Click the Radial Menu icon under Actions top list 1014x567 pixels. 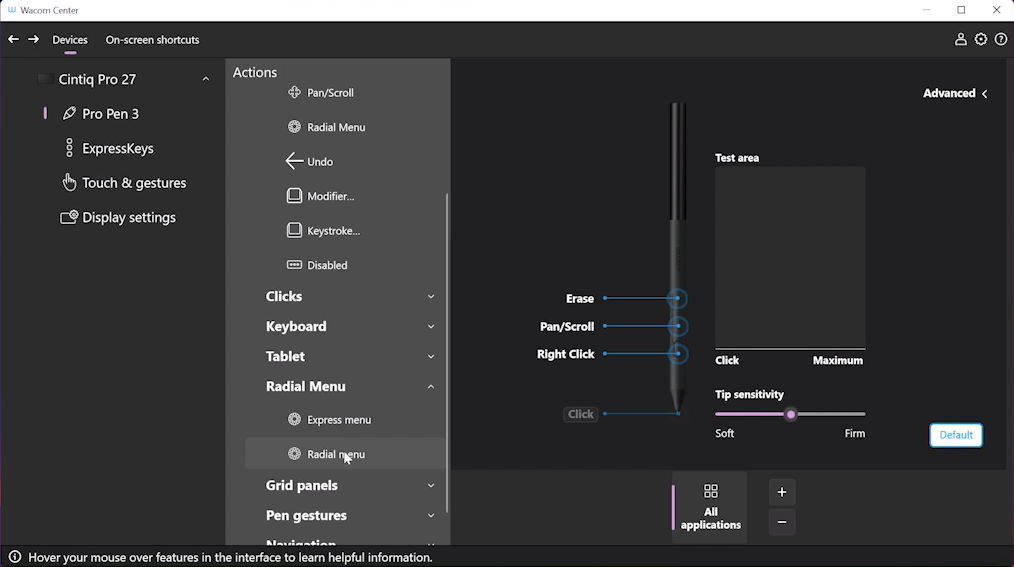coord(294,127)
